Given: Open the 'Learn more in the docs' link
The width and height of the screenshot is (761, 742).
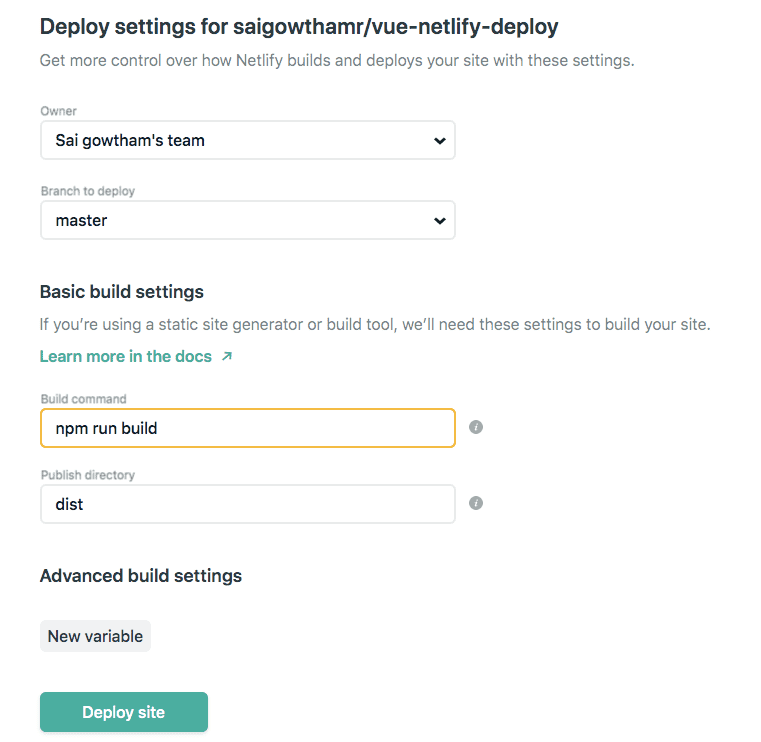Looking at the screenshot, I should pyautogui.click(x=126, y=356).
